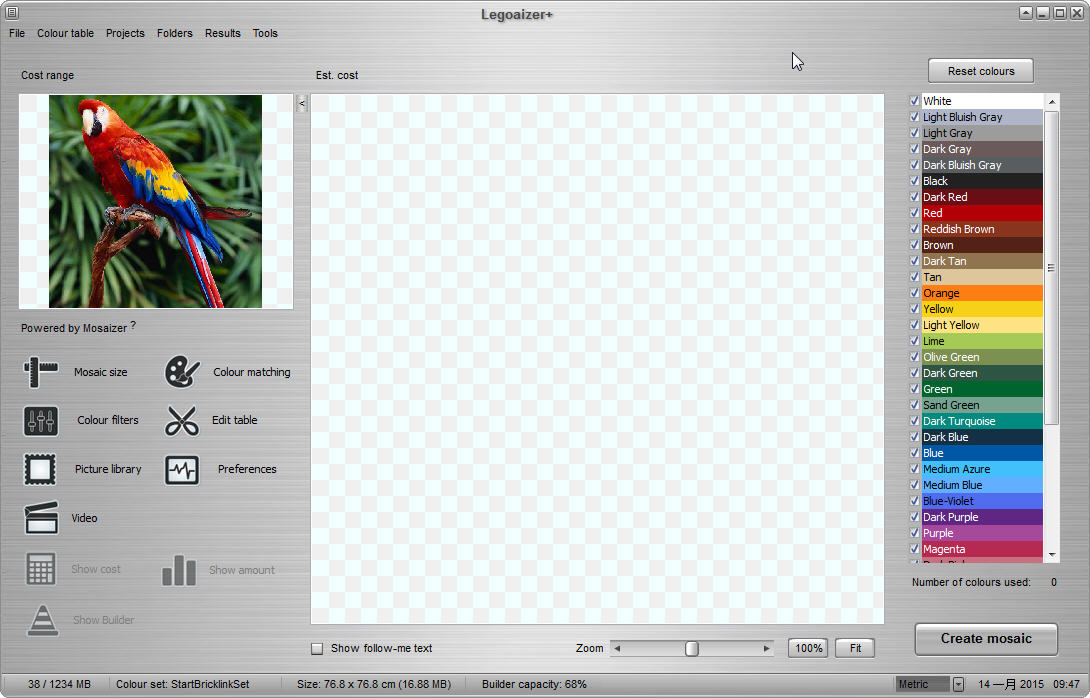Uncheck the Orange colour checkbox

pyautogui.click(x=914, y=293)
